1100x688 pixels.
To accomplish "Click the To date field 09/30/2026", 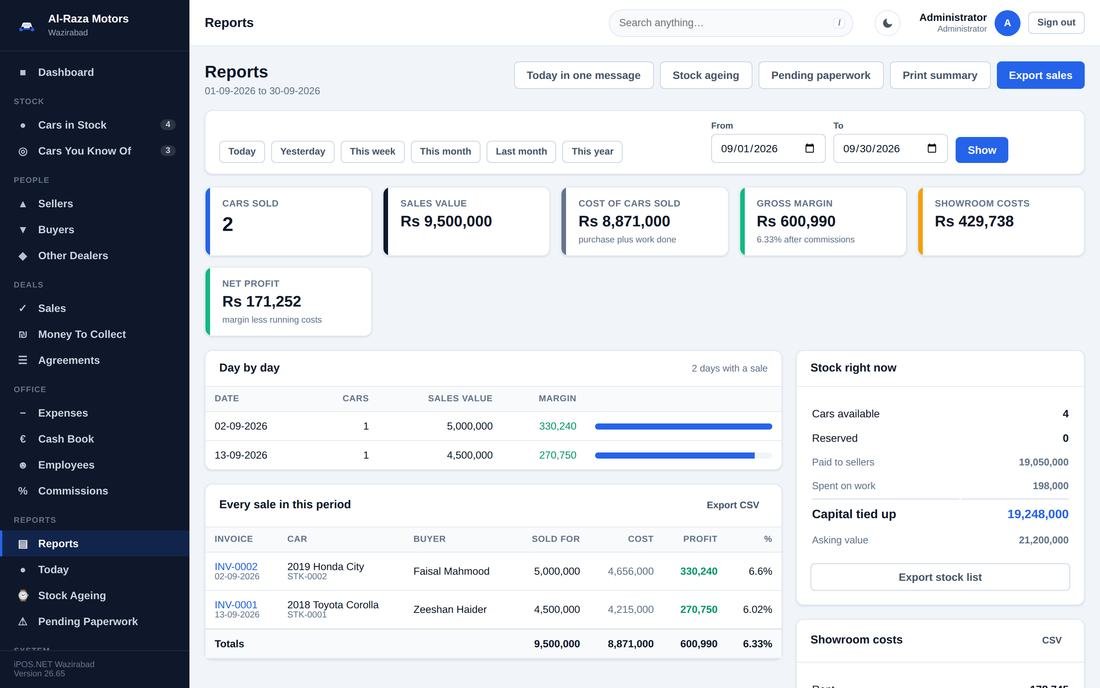I will pos(890,149).
